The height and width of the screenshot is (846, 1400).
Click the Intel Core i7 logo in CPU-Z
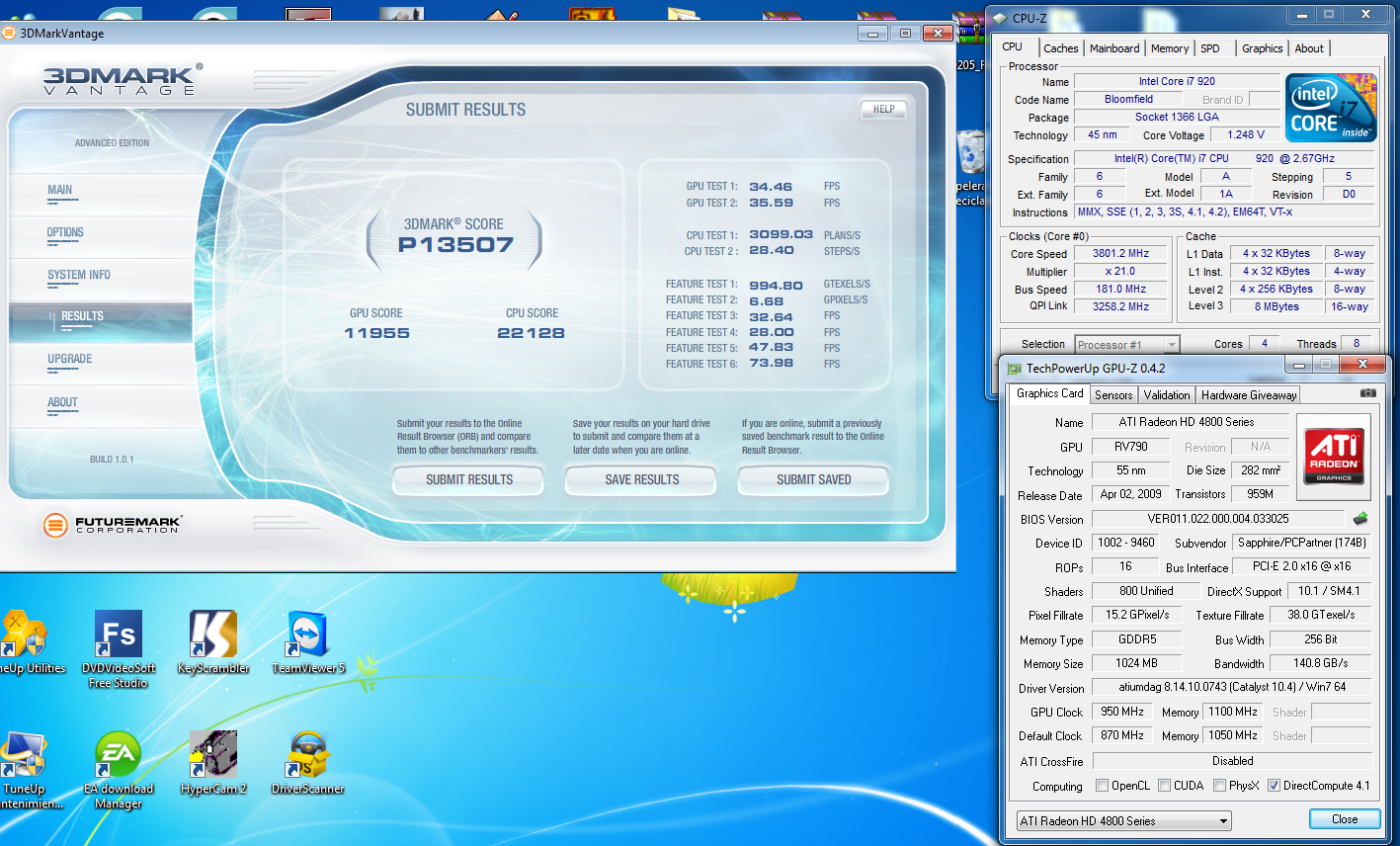pos(1332,107)
